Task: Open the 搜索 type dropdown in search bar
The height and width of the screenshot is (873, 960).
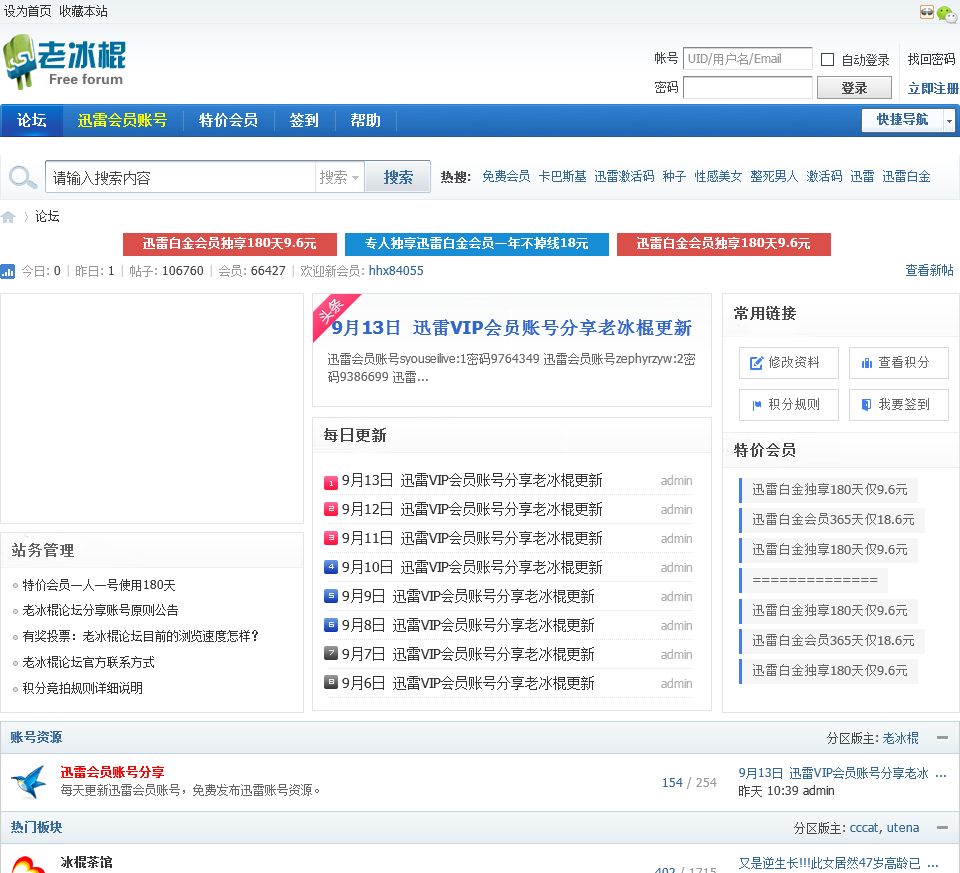Action: [x=340, y=178]
